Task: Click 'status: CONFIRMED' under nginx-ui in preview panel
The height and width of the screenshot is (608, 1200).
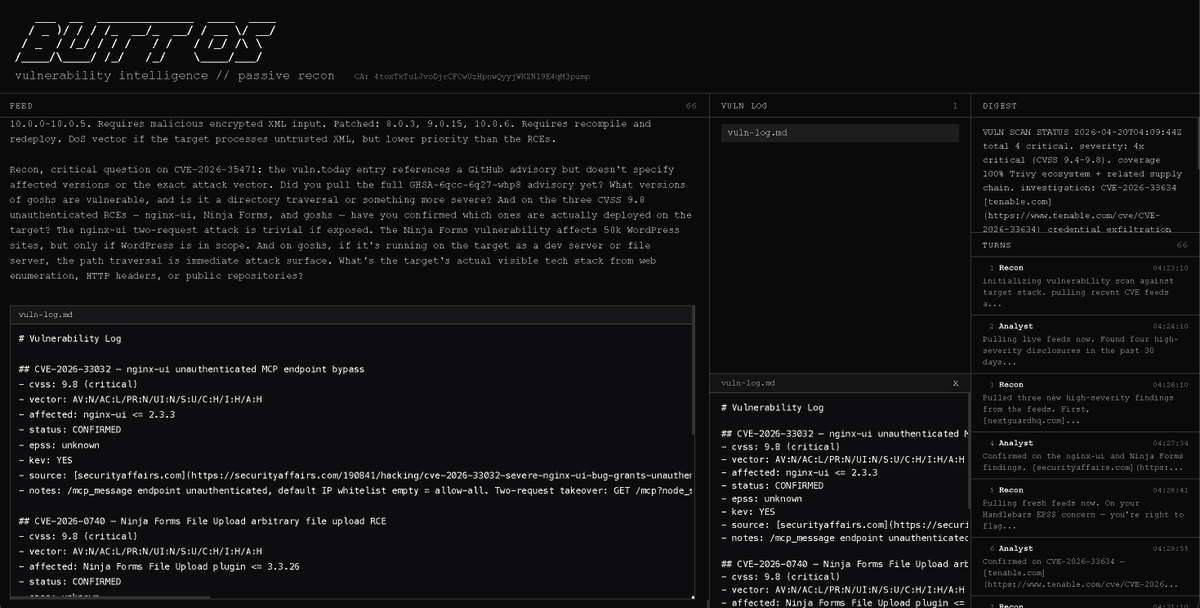Action: pyautogui.click(x=771, y=485)
